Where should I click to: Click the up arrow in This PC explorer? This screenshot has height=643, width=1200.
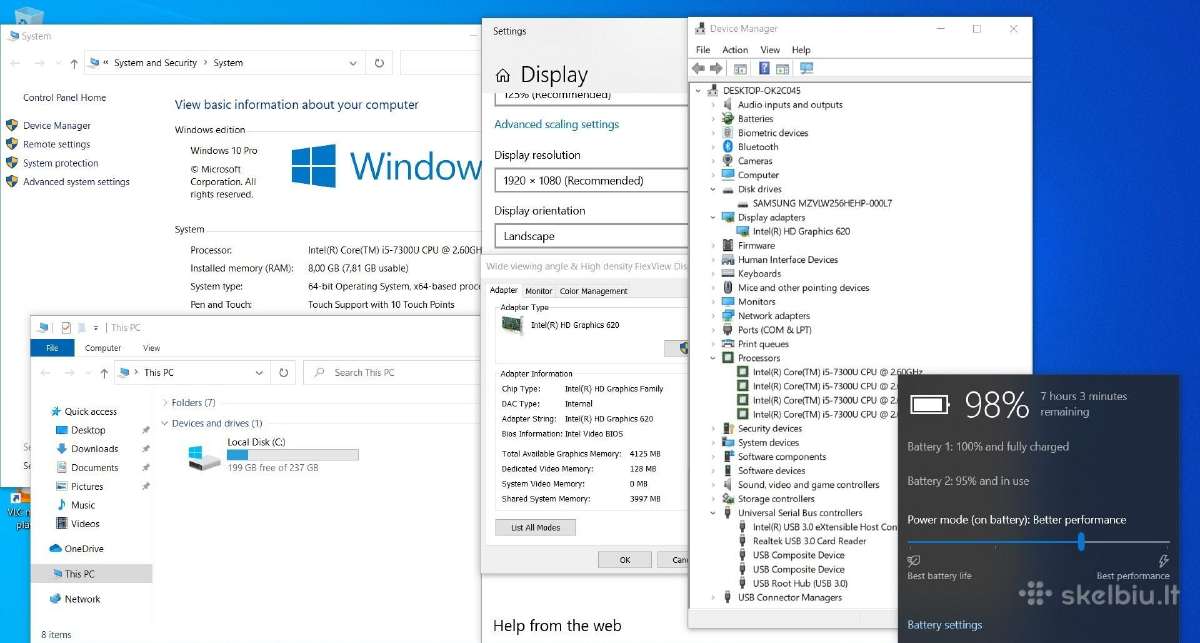[x=104, y=373]
